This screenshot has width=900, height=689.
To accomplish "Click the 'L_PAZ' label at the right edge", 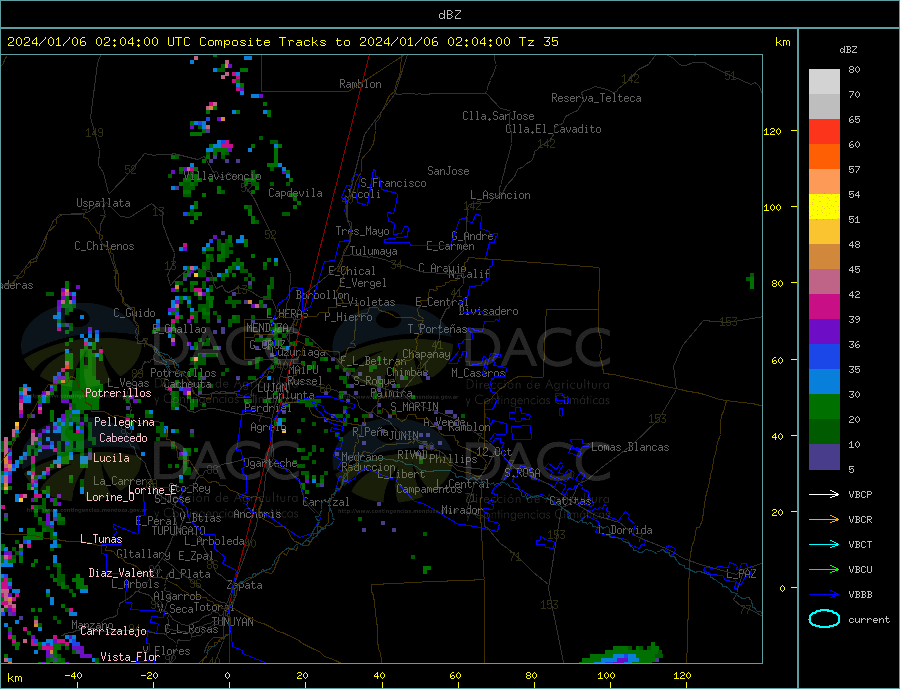I will point(742,574).
